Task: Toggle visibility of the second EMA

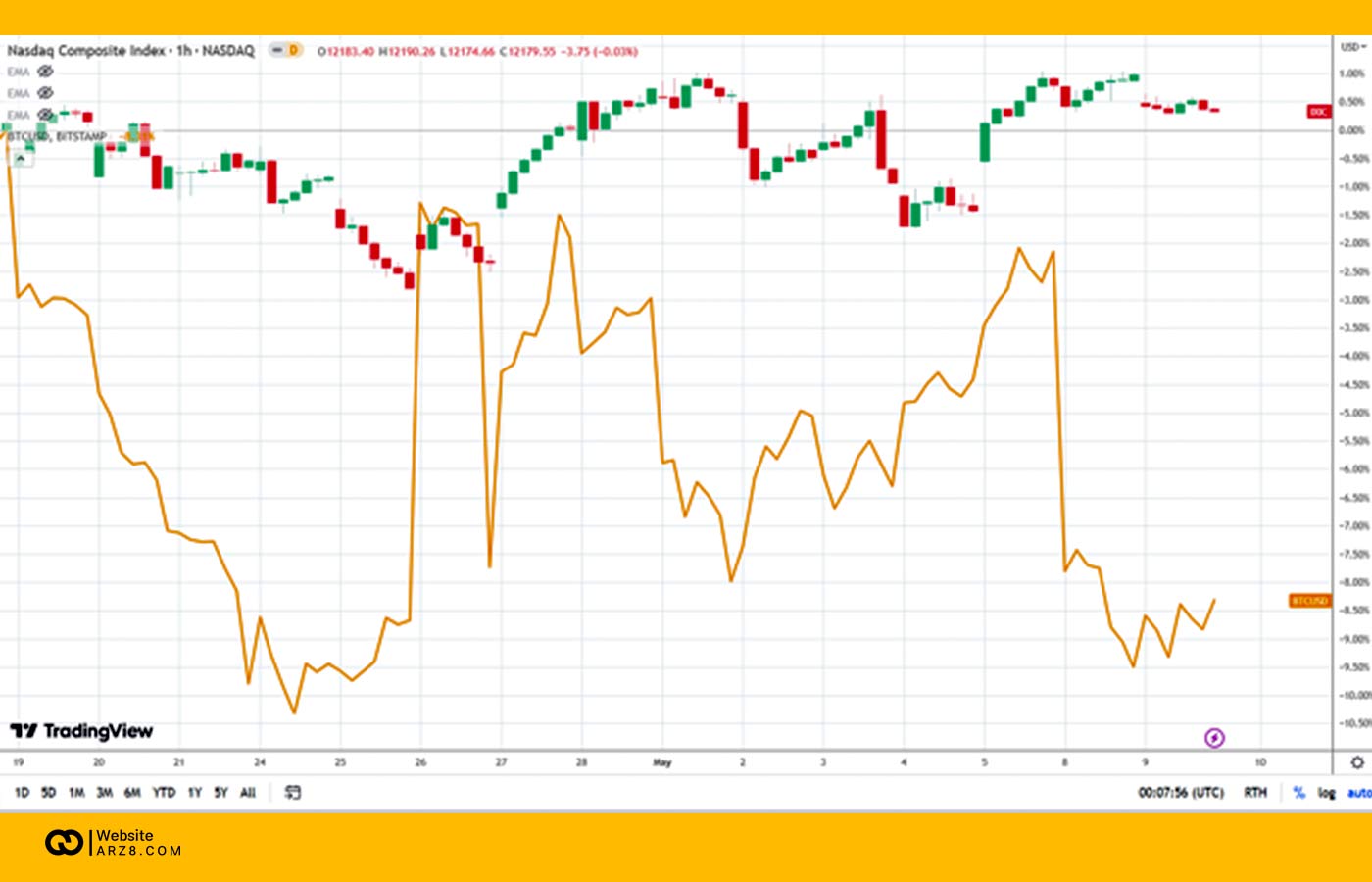Action: 45,93
